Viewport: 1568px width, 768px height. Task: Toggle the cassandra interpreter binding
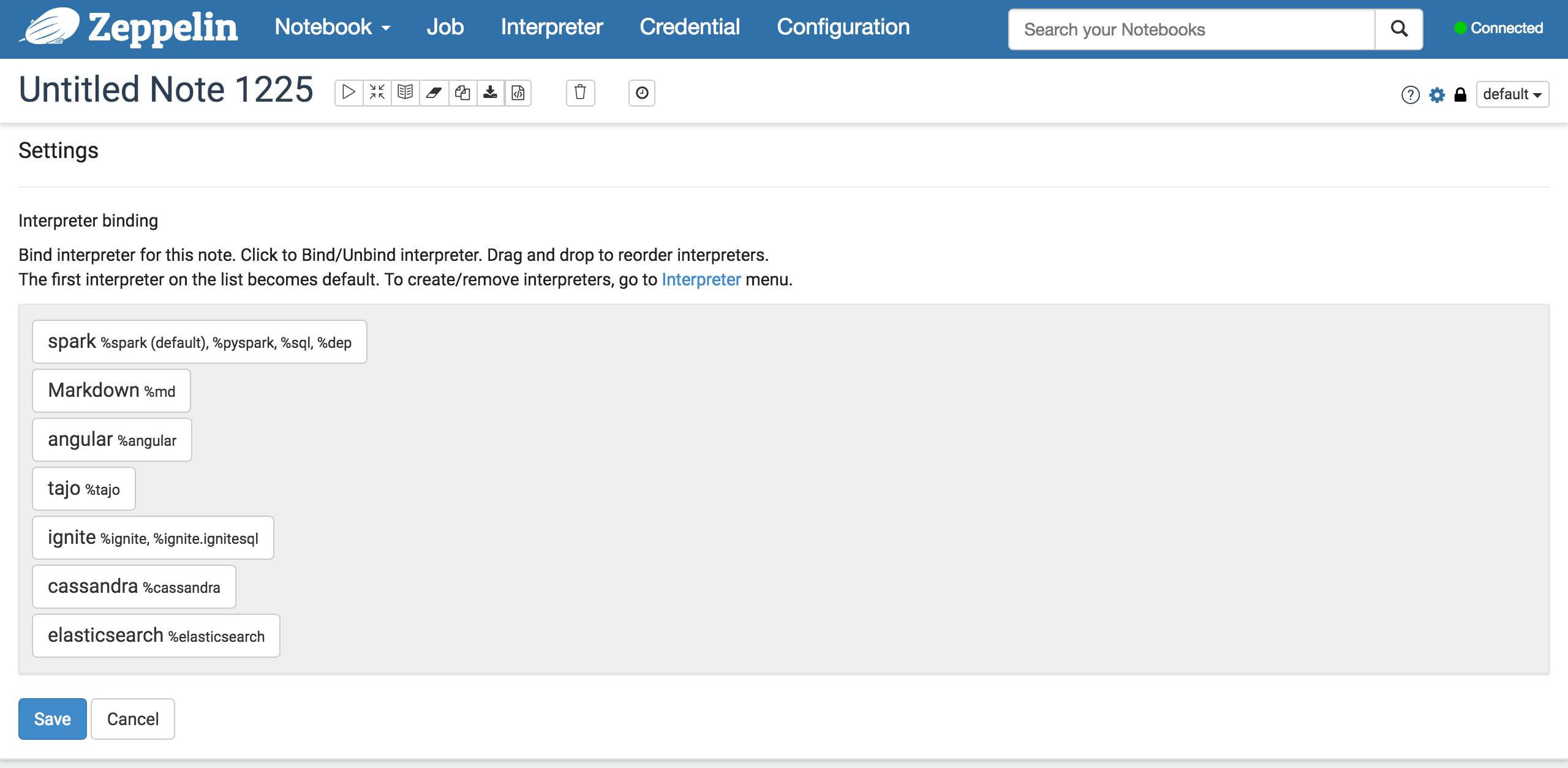(134, 587)
